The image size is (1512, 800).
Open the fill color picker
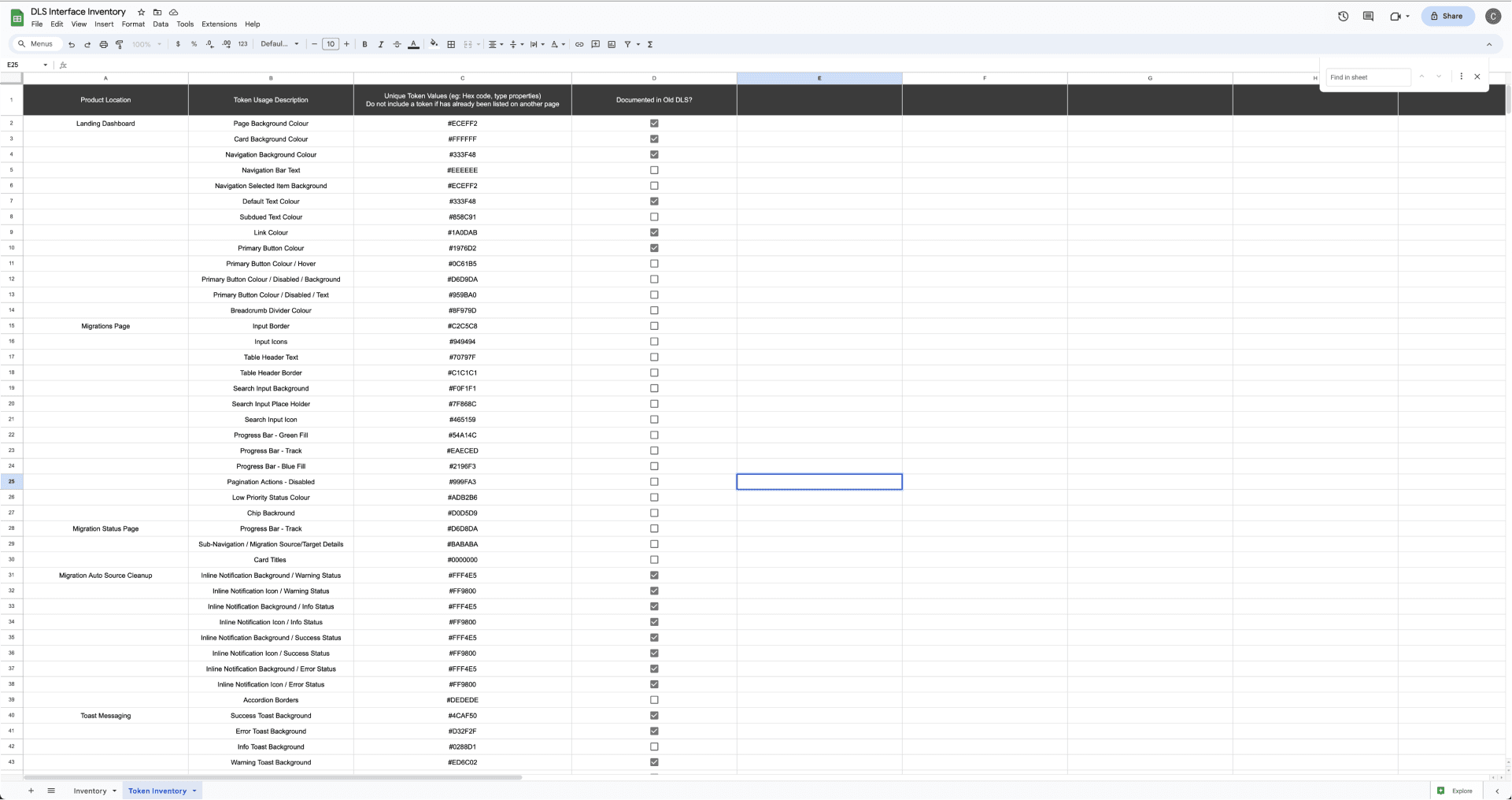pos(434,45)
